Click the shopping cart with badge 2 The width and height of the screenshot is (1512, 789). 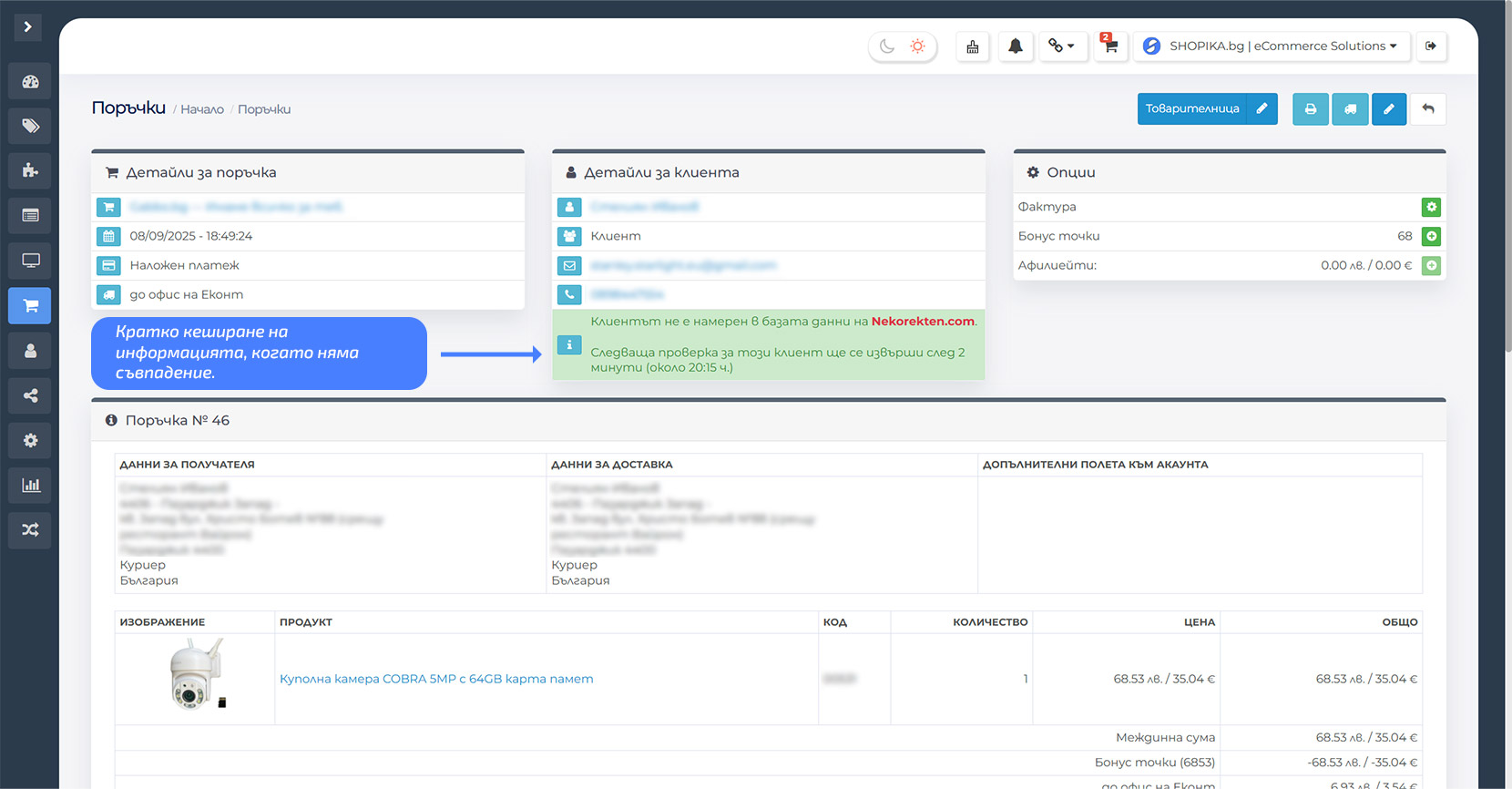point(1109,46)
